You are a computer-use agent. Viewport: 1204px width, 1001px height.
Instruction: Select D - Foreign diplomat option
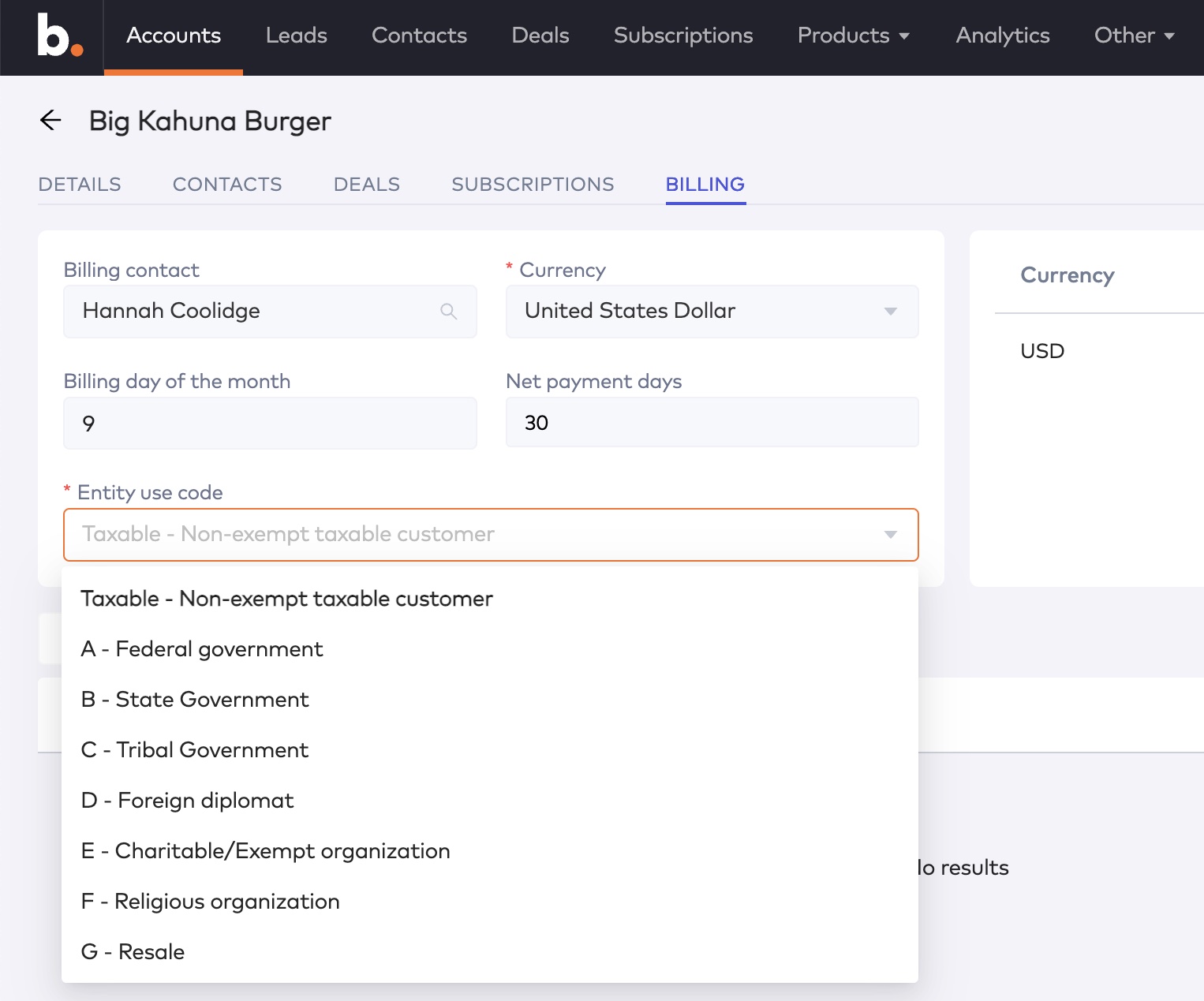(490, 801)
